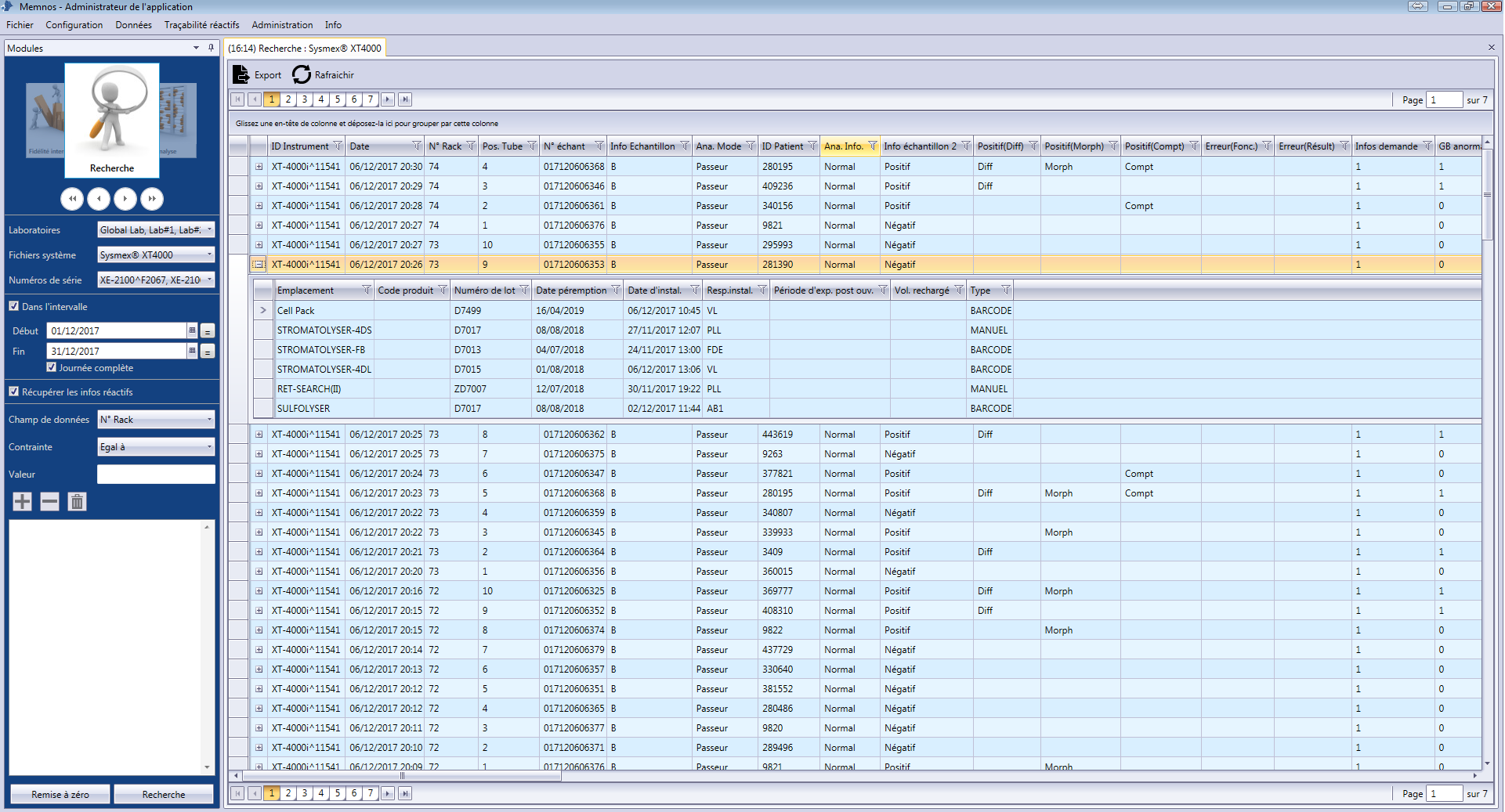Open Fichier menu

coord(20,25)
